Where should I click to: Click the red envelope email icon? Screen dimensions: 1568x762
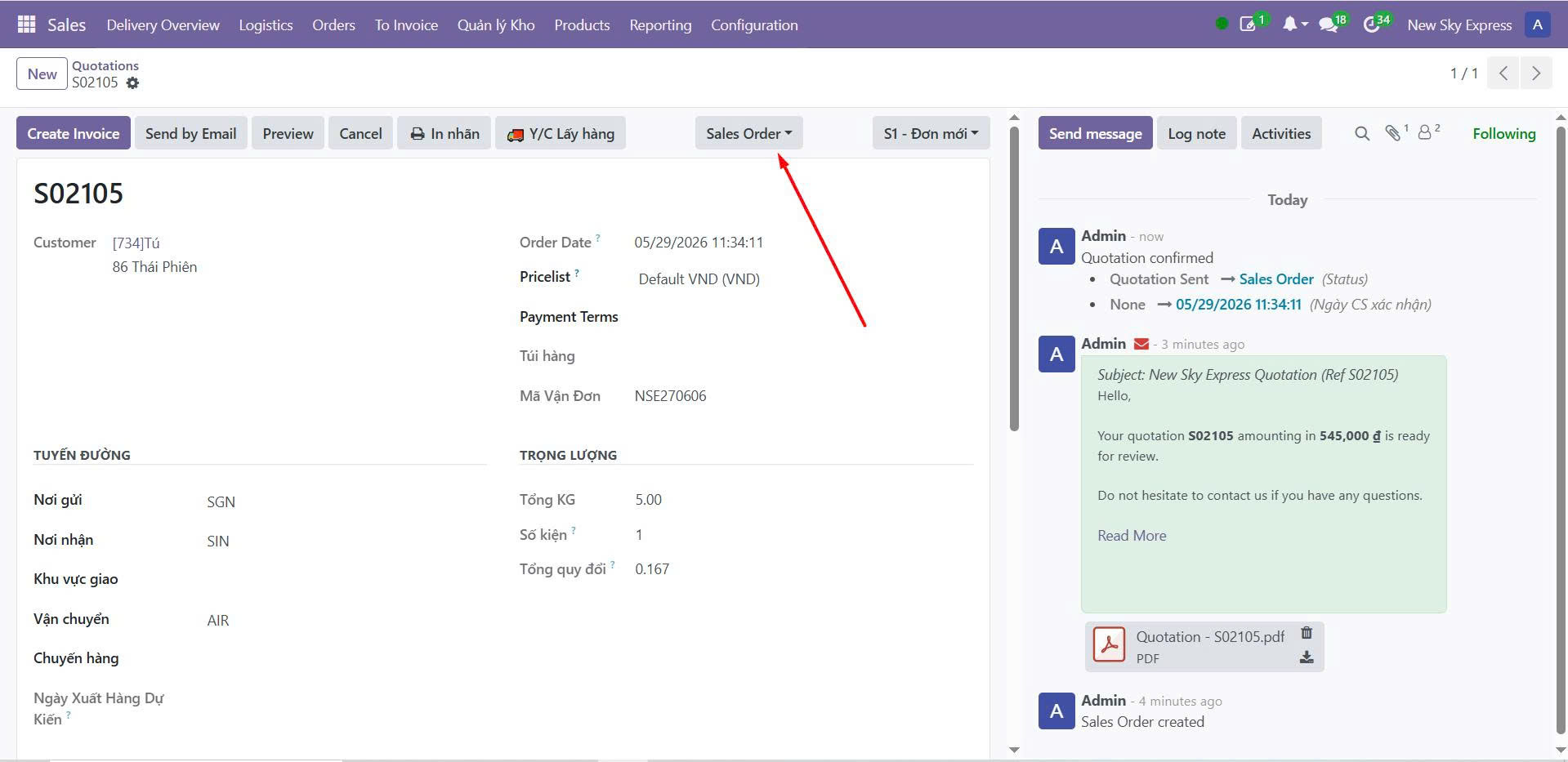click(x=1141, y=344)
